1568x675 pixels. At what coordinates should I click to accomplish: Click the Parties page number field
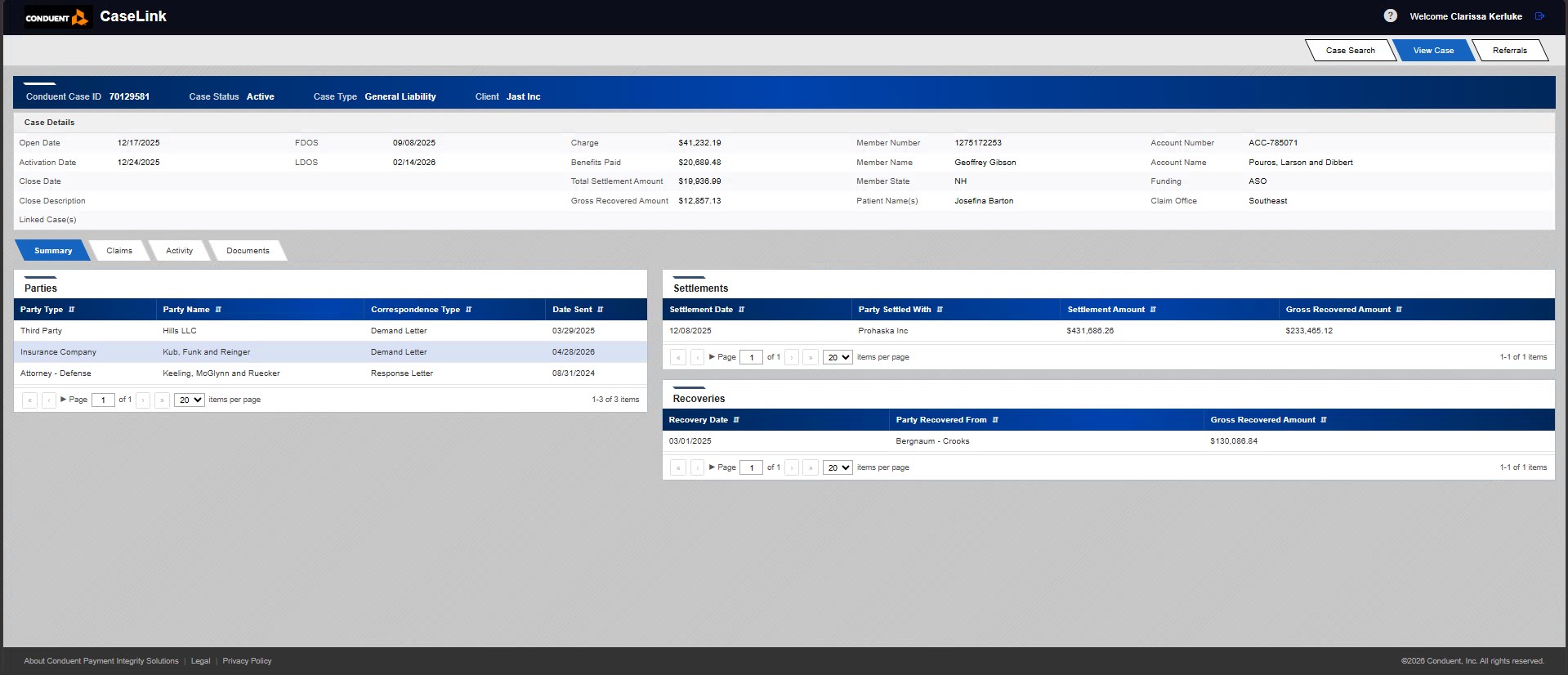103,400
